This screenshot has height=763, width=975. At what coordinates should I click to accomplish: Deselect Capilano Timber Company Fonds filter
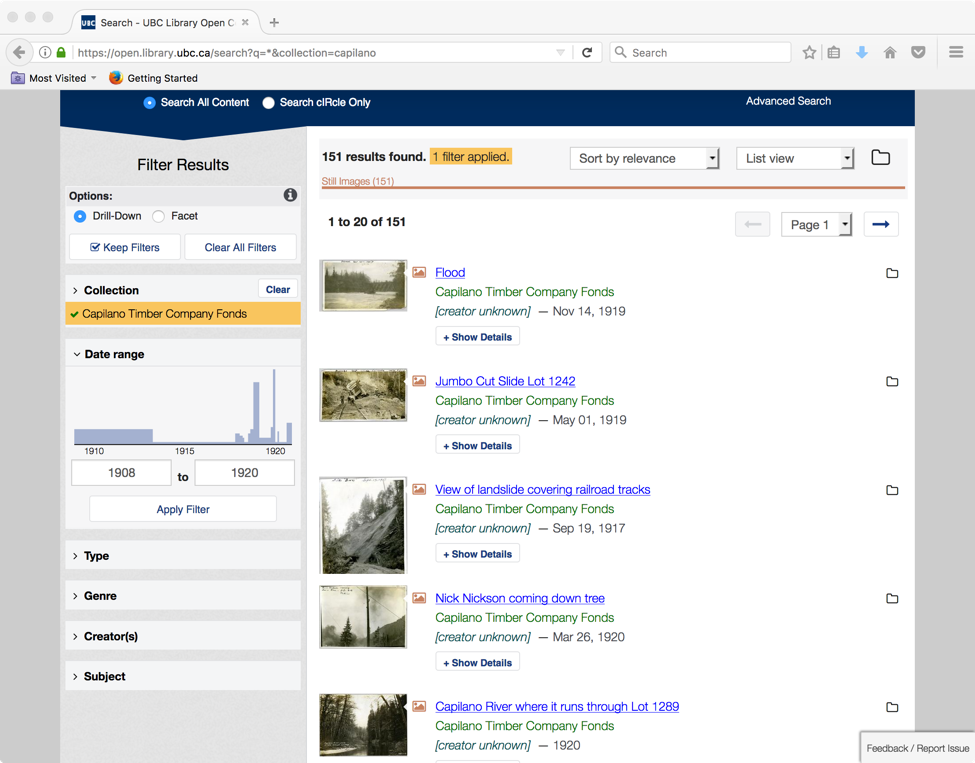tap(183, 314)
